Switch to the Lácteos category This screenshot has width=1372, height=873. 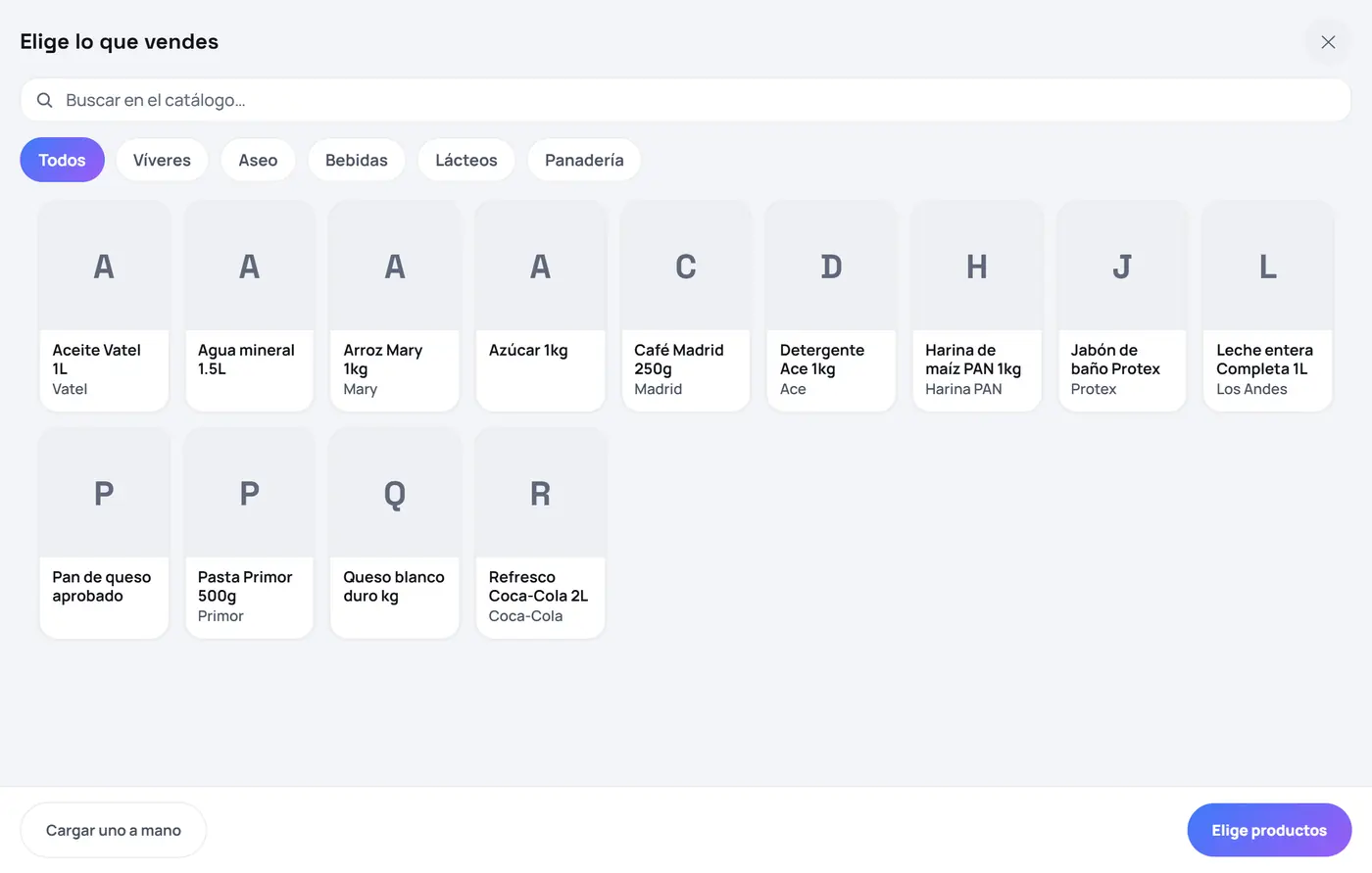(466, 160)
